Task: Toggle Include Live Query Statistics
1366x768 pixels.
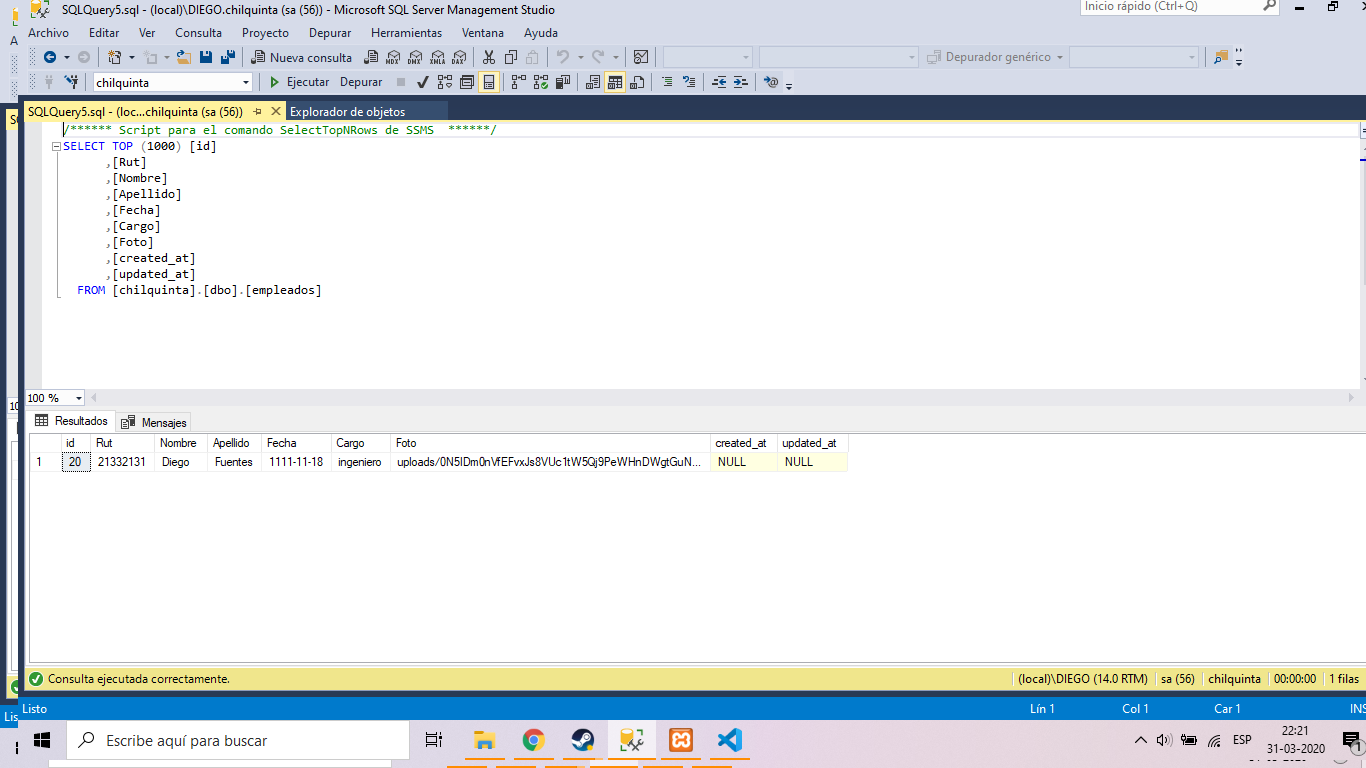Action: tap(540, 82)
